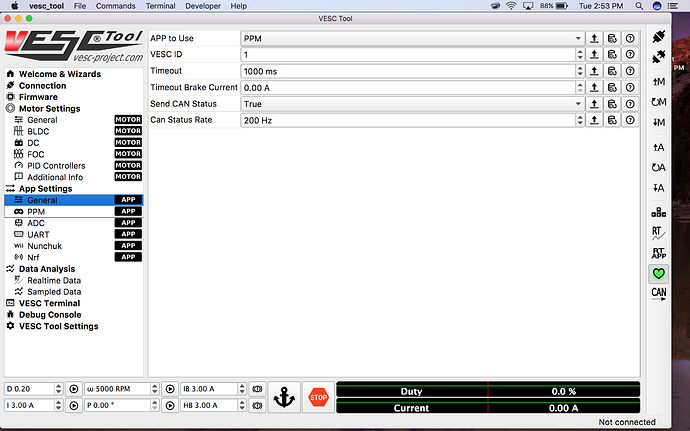Click the Timeout Brake Current field
Image resolution: width=690 pixels, height=431 pixels.
click(x=407, y=87)
